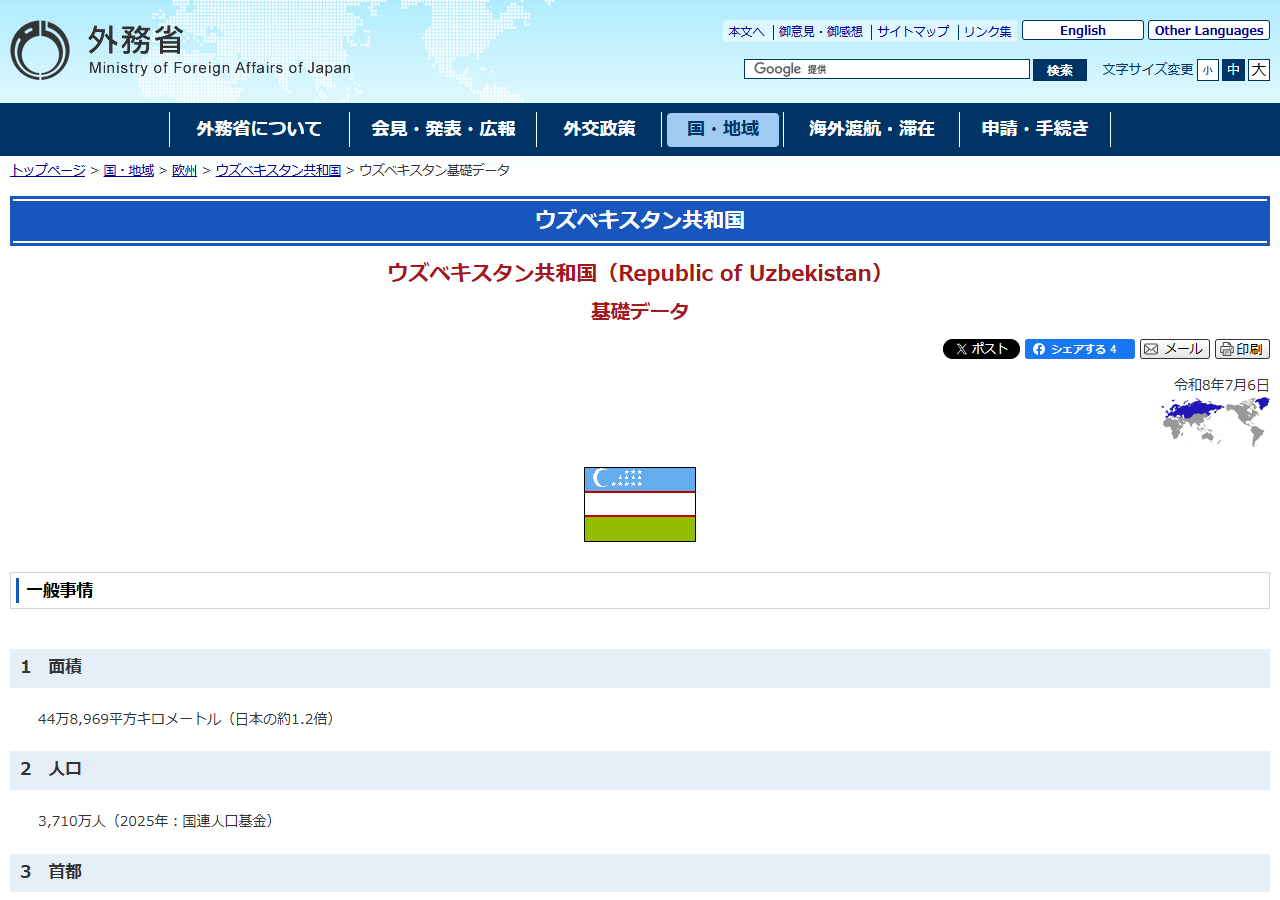Screen dimensions: 1280x900
Task: Click the blue ウズベキスタン共和国 title banner
Action: [640, 221]
